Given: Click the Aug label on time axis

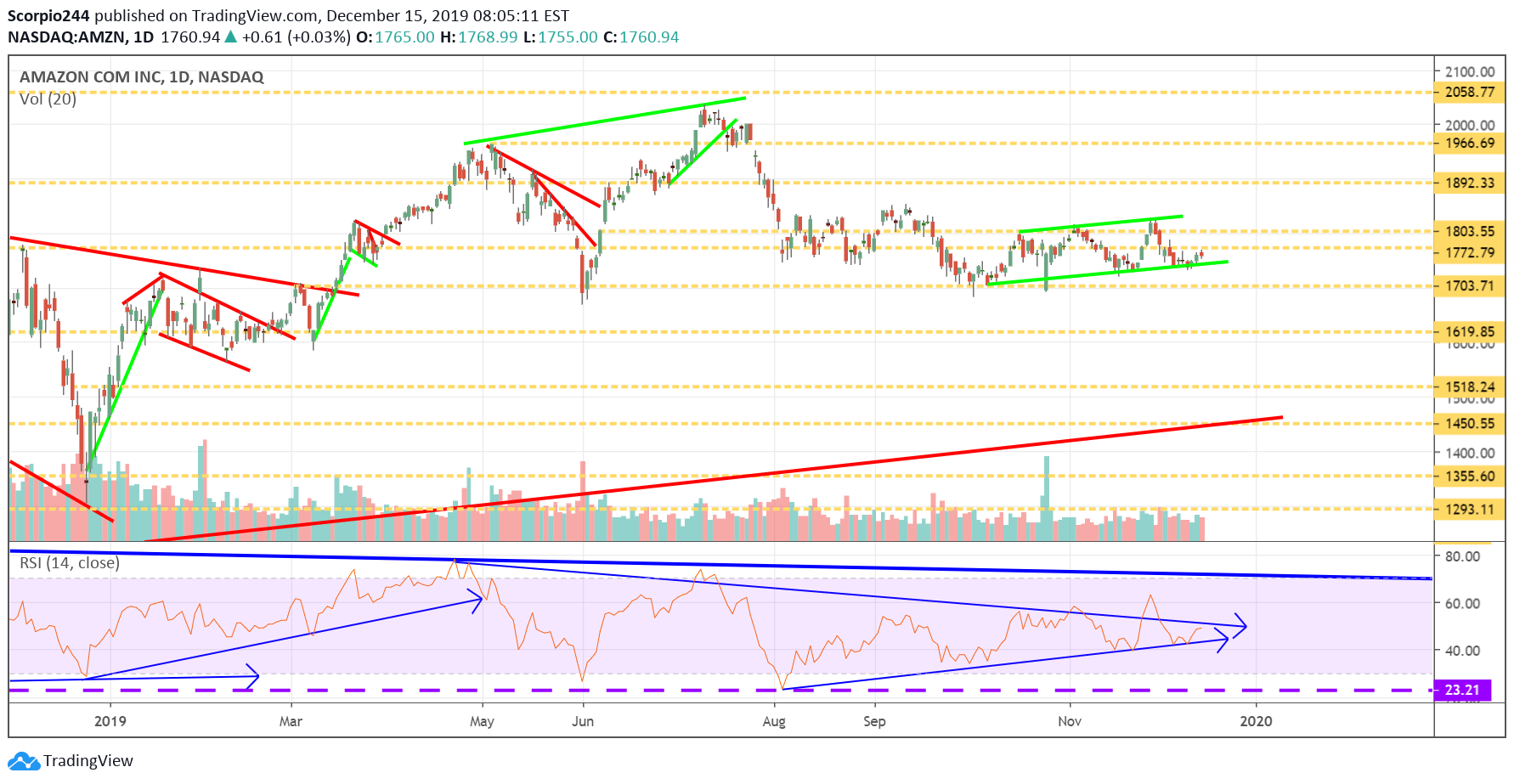Looking at the screenshot, I should (x=774, y=721).
